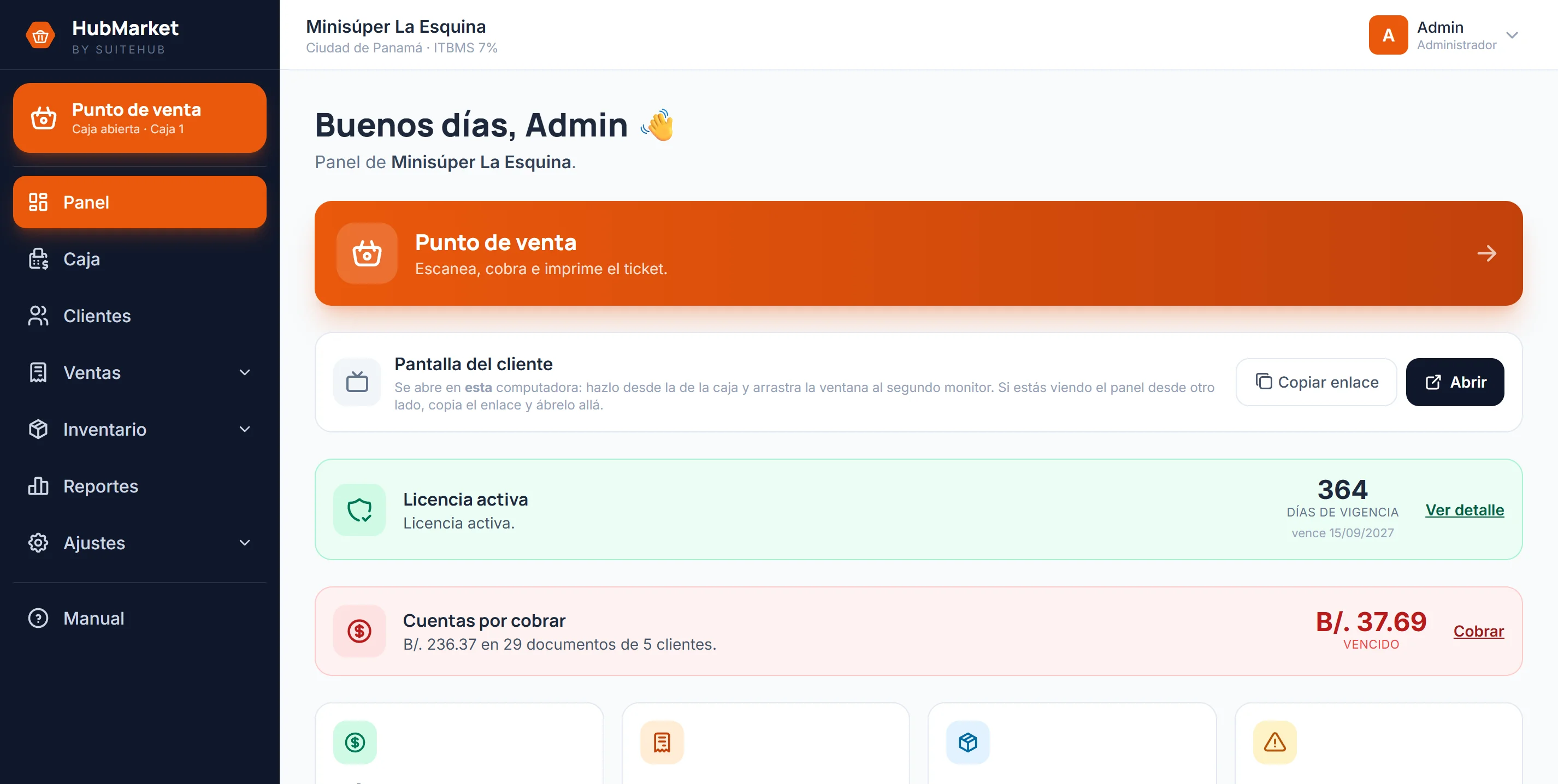
Task: Click the Minisúper La Esquina store title
Action: point(396,27)
